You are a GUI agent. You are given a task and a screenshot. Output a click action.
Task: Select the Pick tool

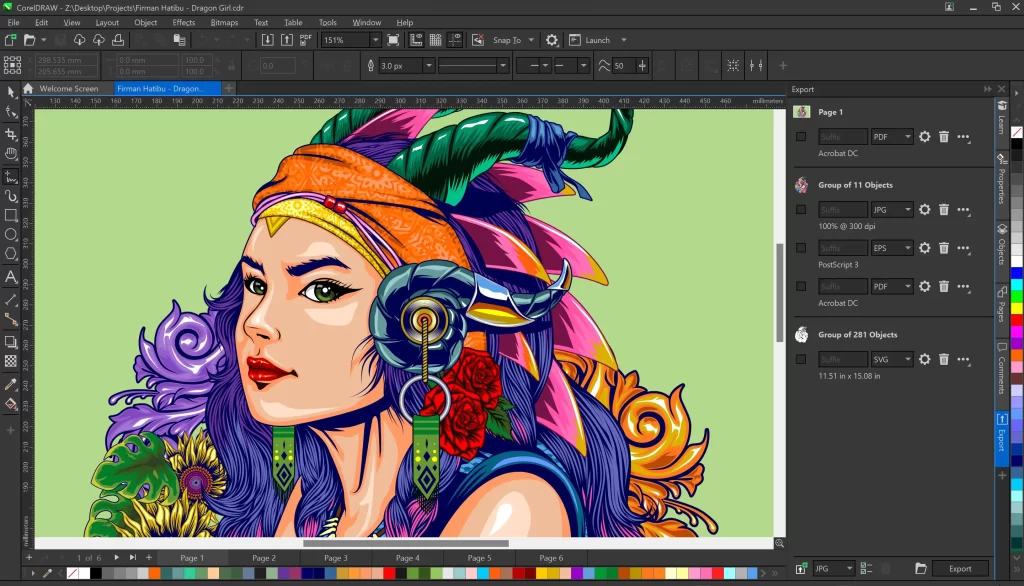pyautogui.click(x=10, y=92)
